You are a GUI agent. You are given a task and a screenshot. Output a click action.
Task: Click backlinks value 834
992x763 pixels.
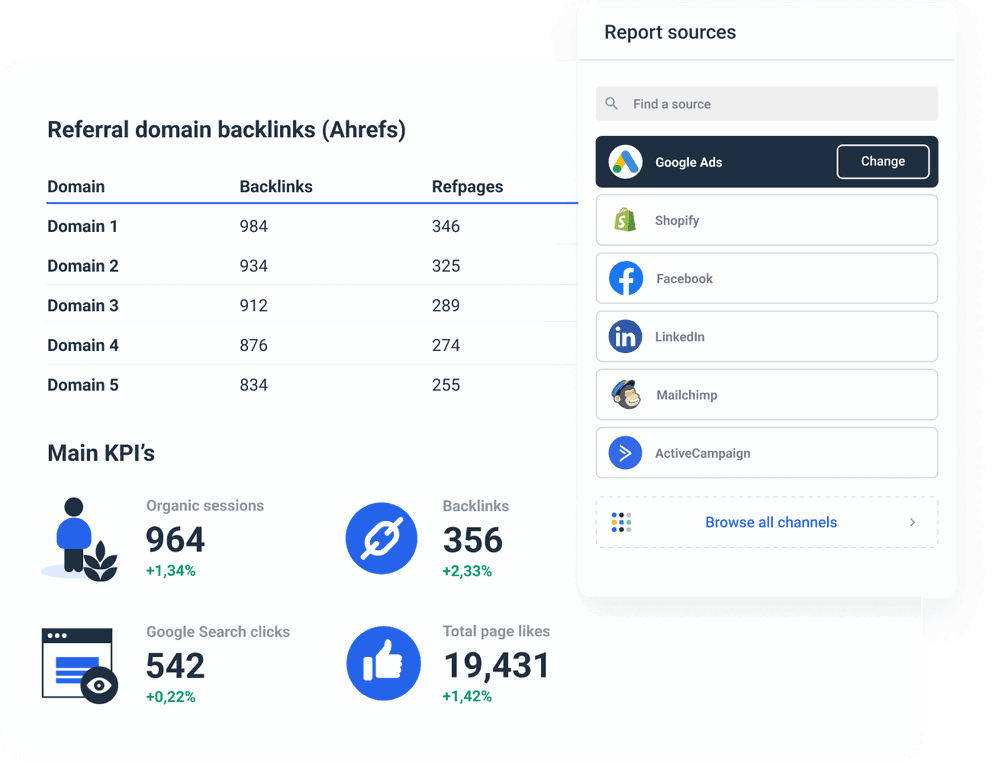click(254, 385)
